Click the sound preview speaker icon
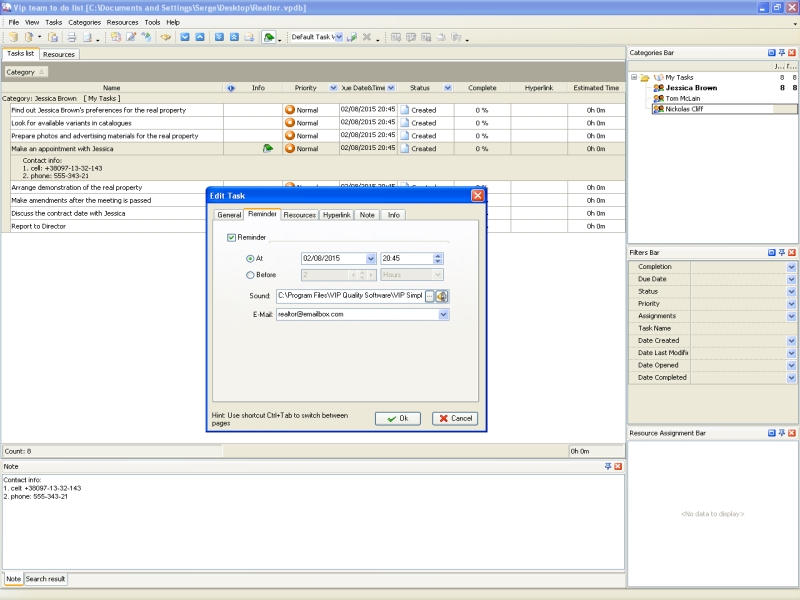Image resolution: width=800 pixels, height=600 pixels. pos(441,296)
